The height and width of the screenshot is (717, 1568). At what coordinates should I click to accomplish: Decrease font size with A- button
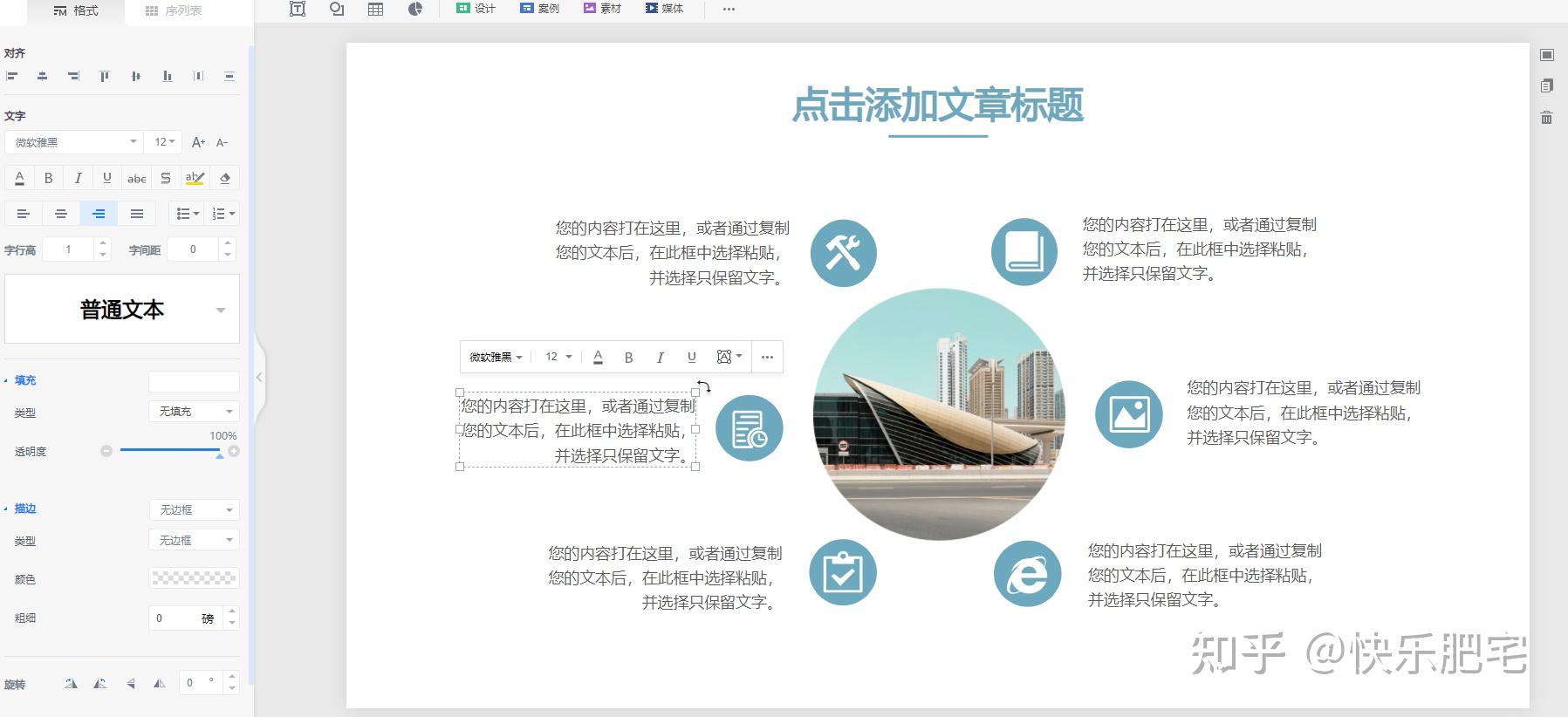[222, 142]
